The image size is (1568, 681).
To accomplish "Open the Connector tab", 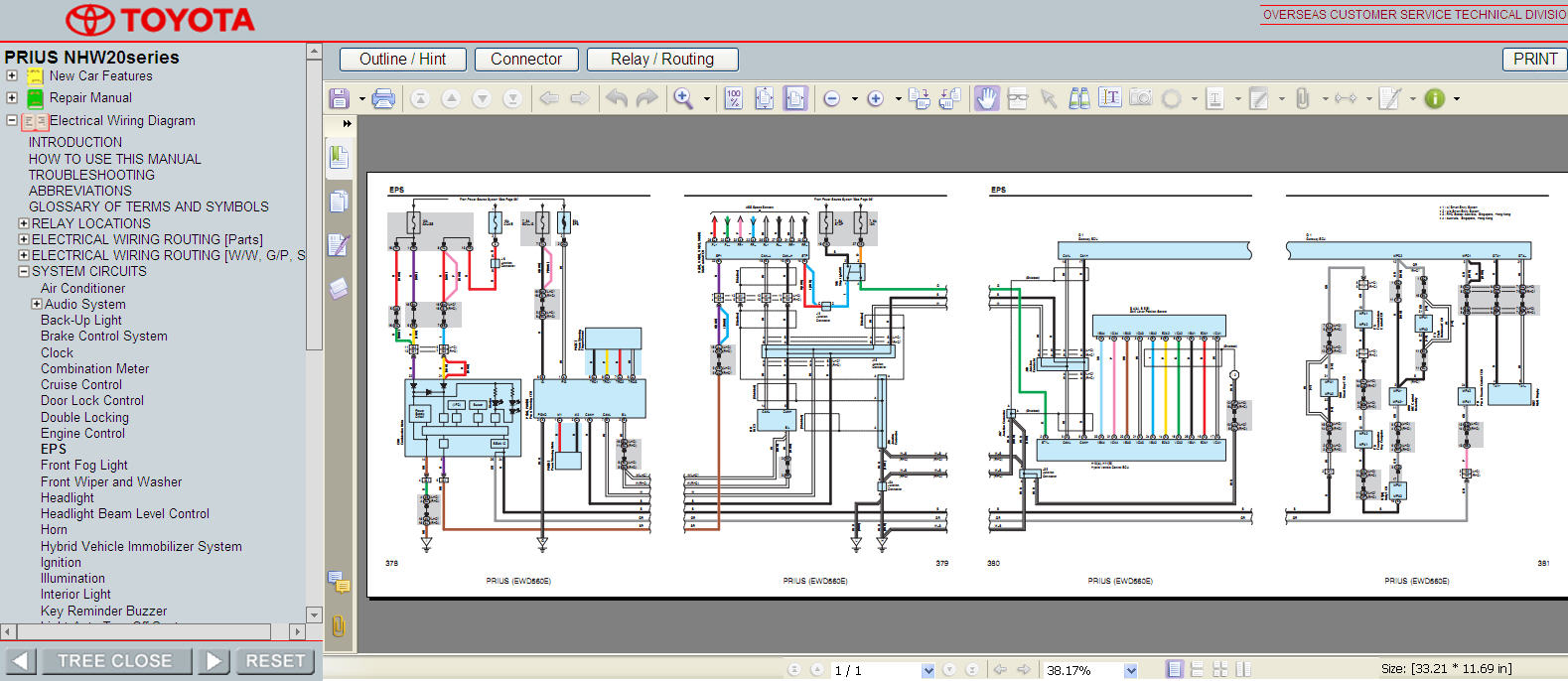I will click(x=525, y=60).
